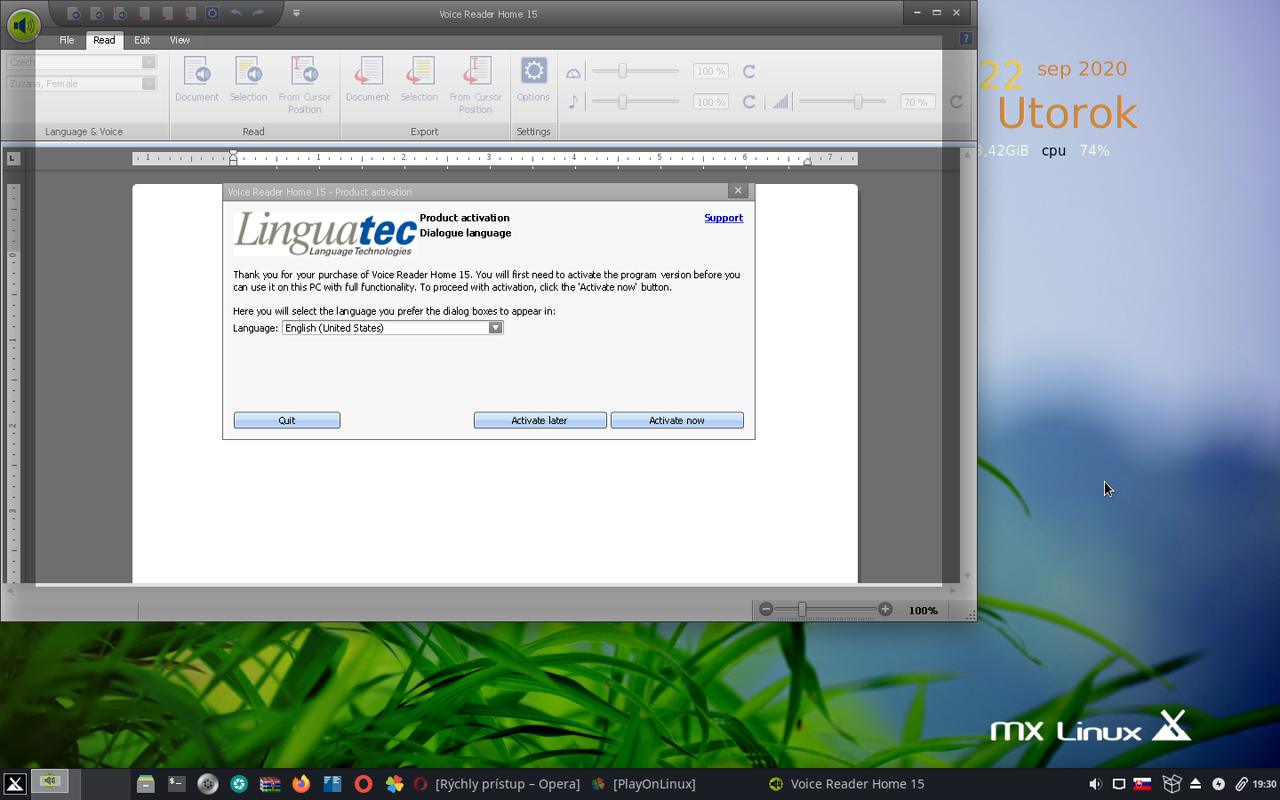Click the taskbar clock showing 19:30
Image resolution: width=1280 pixels, height=800 pixels.
pyautogui.click(x=1265, y=784)
